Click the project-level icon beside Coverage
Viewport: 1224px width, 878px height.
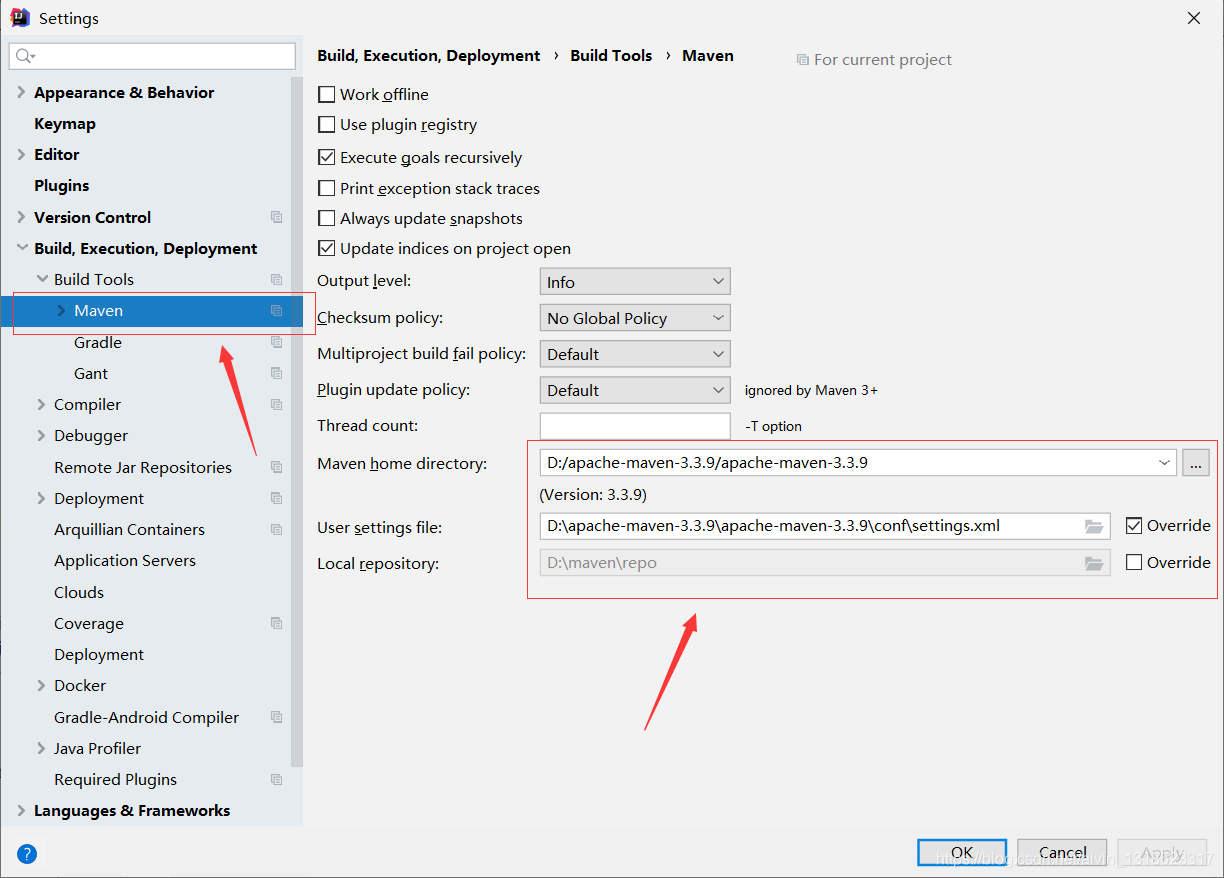coord(277,623)
